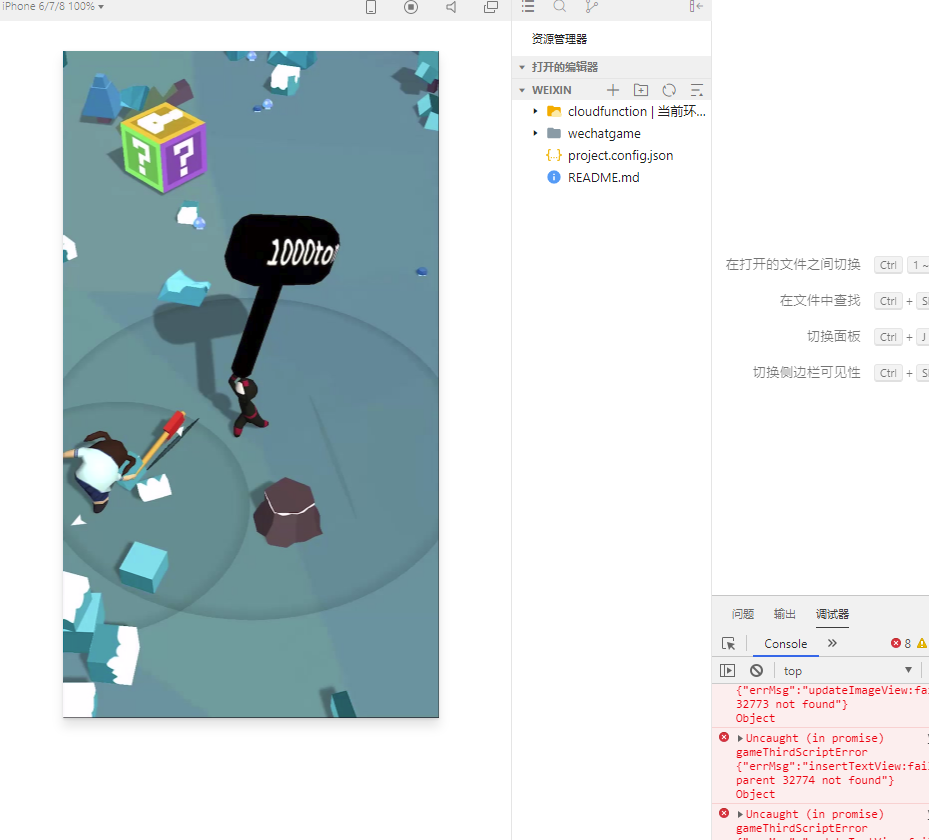Click the detach simulator window icon

(x=491, y=7)
